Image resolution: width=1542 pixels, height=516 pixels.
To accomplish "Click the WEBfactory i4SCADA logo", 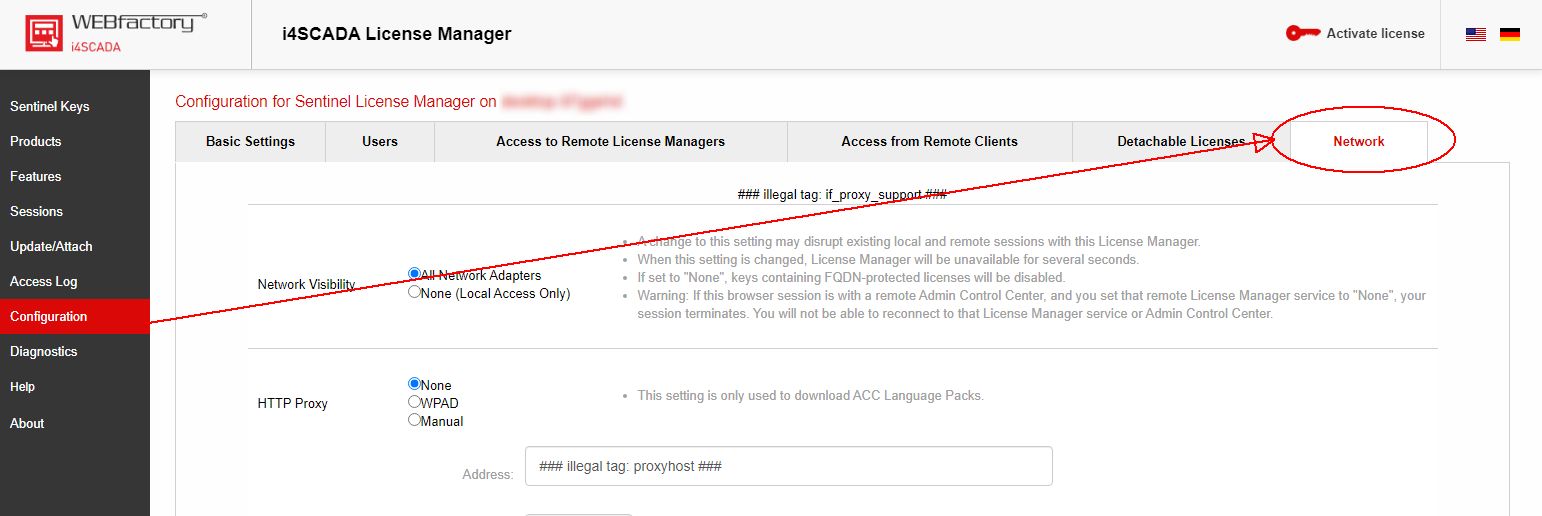I will pyautogui.click(x=116, y=34).
